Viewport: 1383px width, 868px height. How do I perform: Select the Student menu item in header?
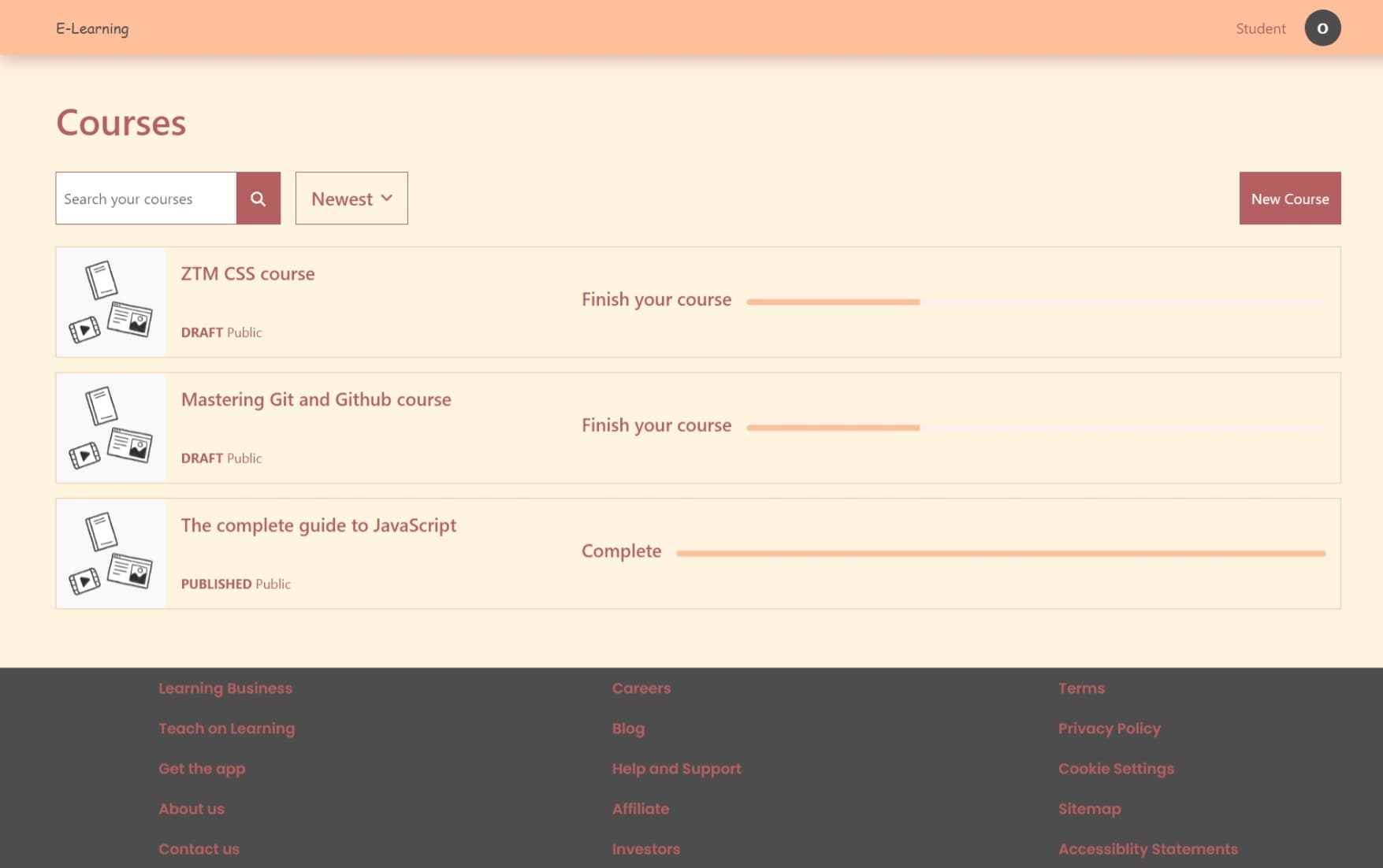point(1260,28)
